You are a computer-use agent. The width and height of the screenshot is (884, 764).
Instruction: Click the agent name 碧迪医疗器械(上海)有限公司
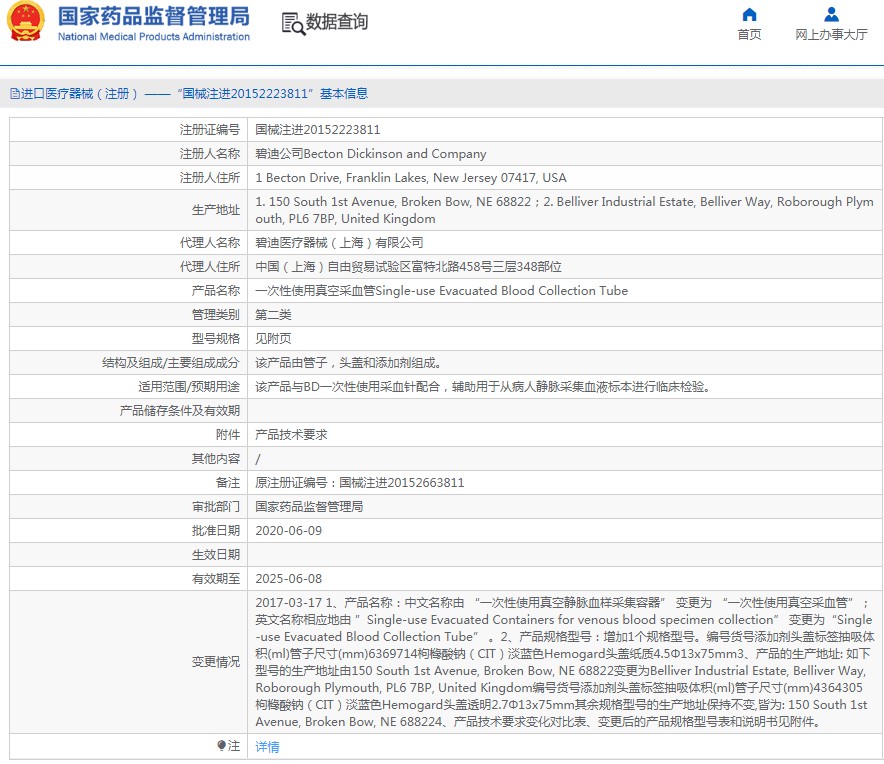click(x=339, y=243)
